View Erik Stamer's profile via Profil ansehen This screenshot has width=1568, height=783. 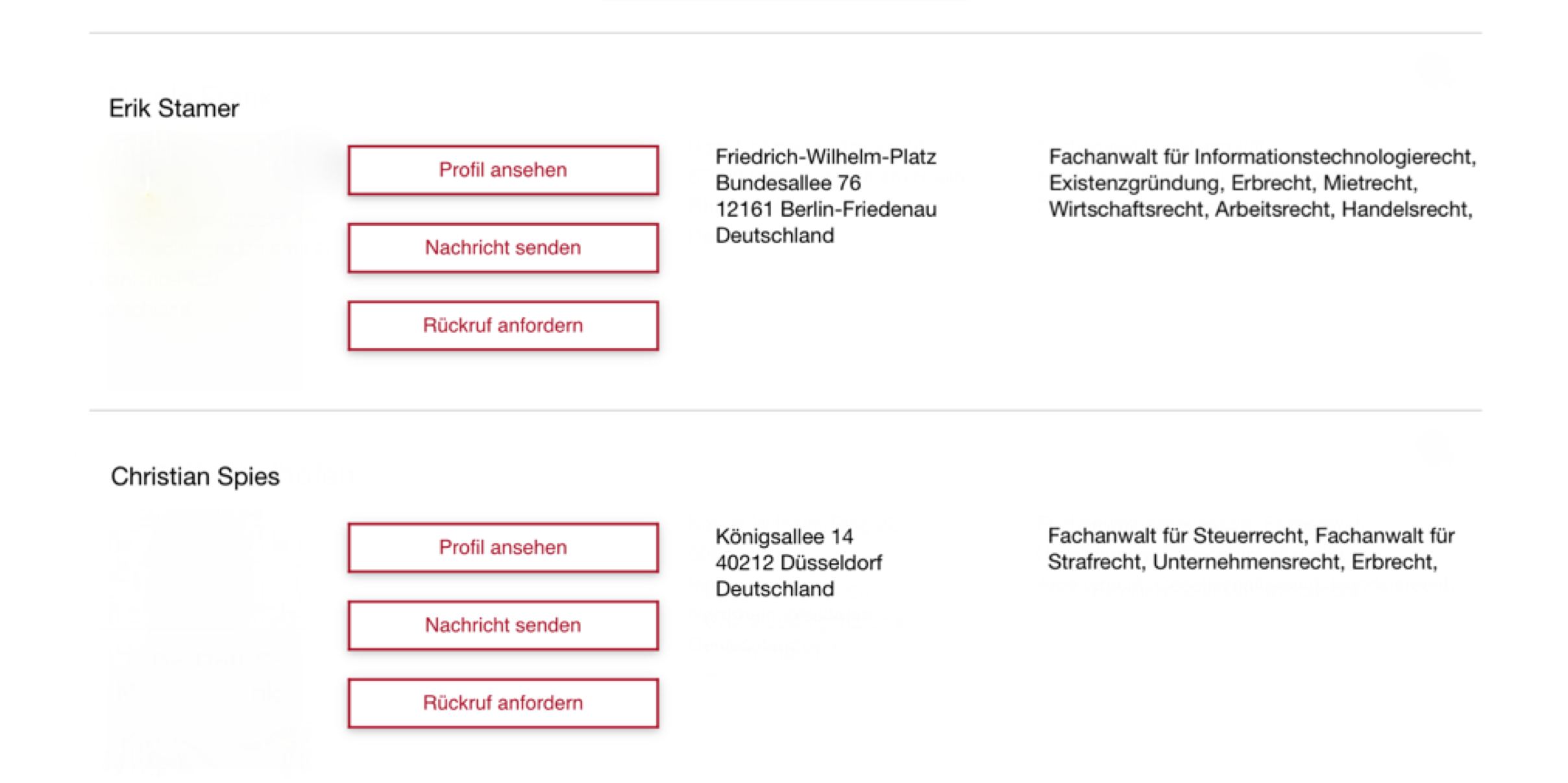point(503,170)
